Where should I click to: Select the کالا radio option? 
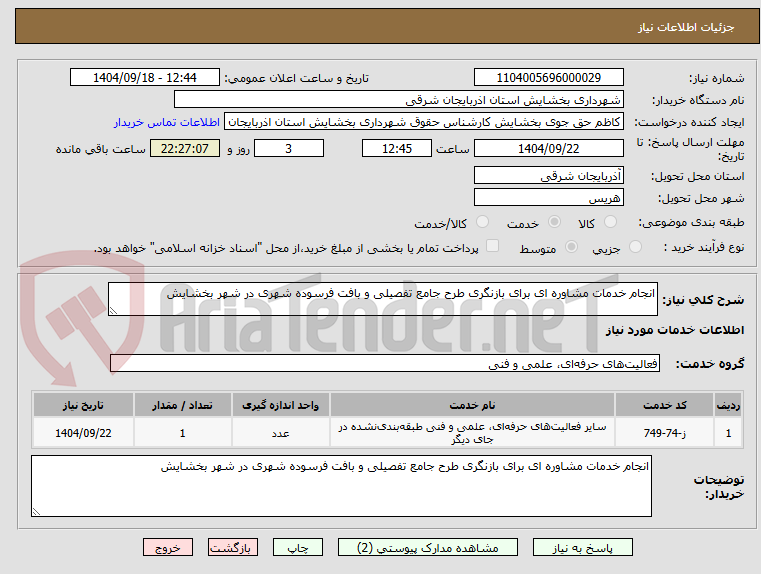pyautogui.click(x=610, y=222)
